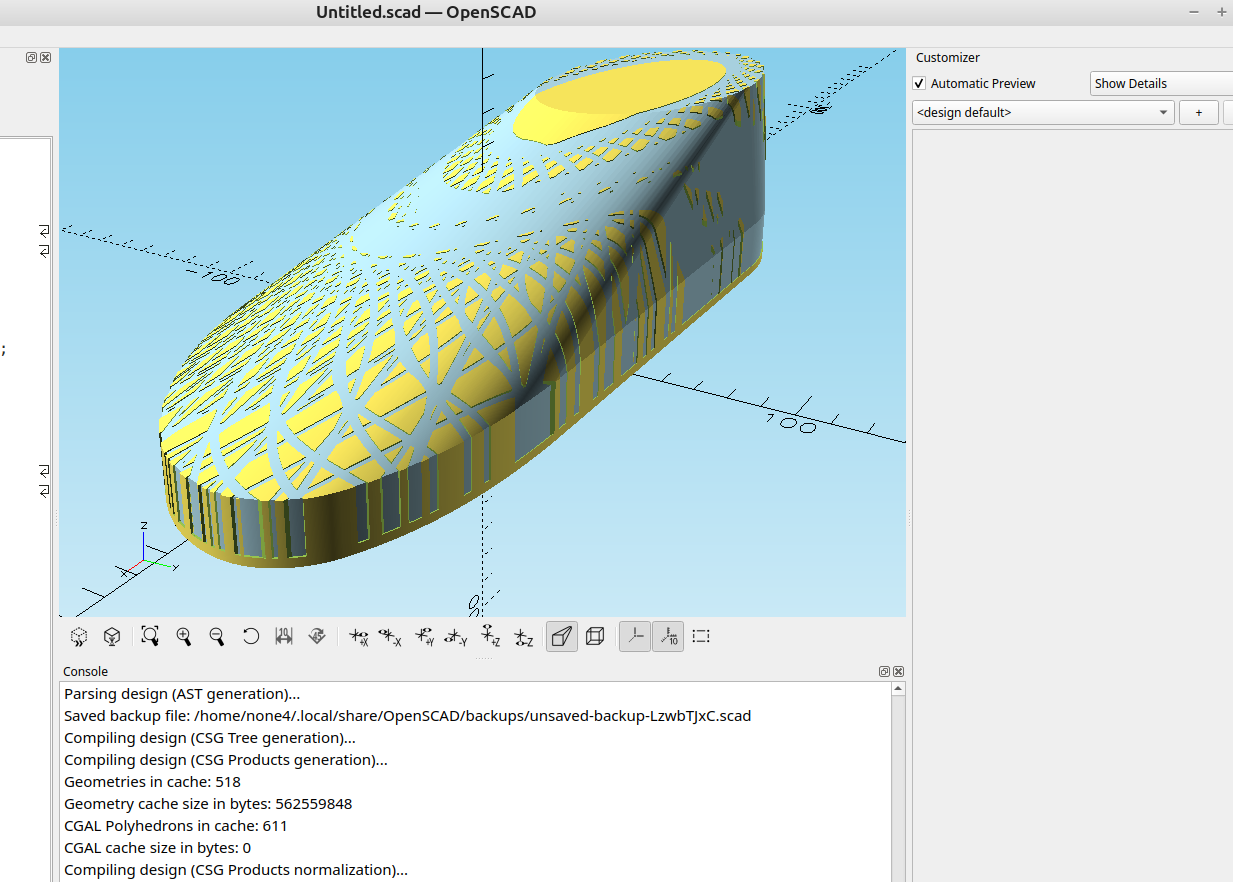Uncheck the Automatic Preview checkbox
Viewport: 1233px width, 882px height.
[x=918, y=83]
